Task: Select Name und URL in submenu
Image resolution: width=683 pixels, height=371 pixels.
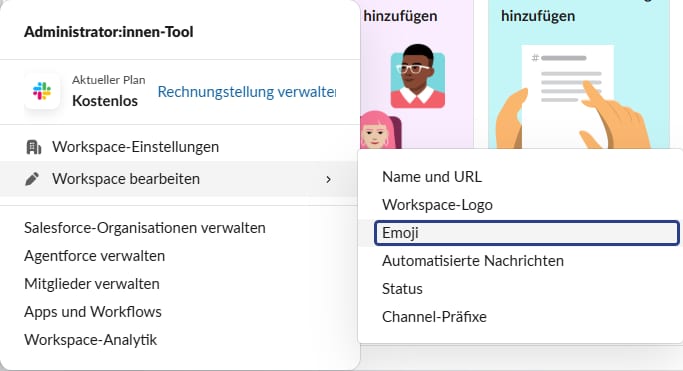Action: click(x=520, y=177)
